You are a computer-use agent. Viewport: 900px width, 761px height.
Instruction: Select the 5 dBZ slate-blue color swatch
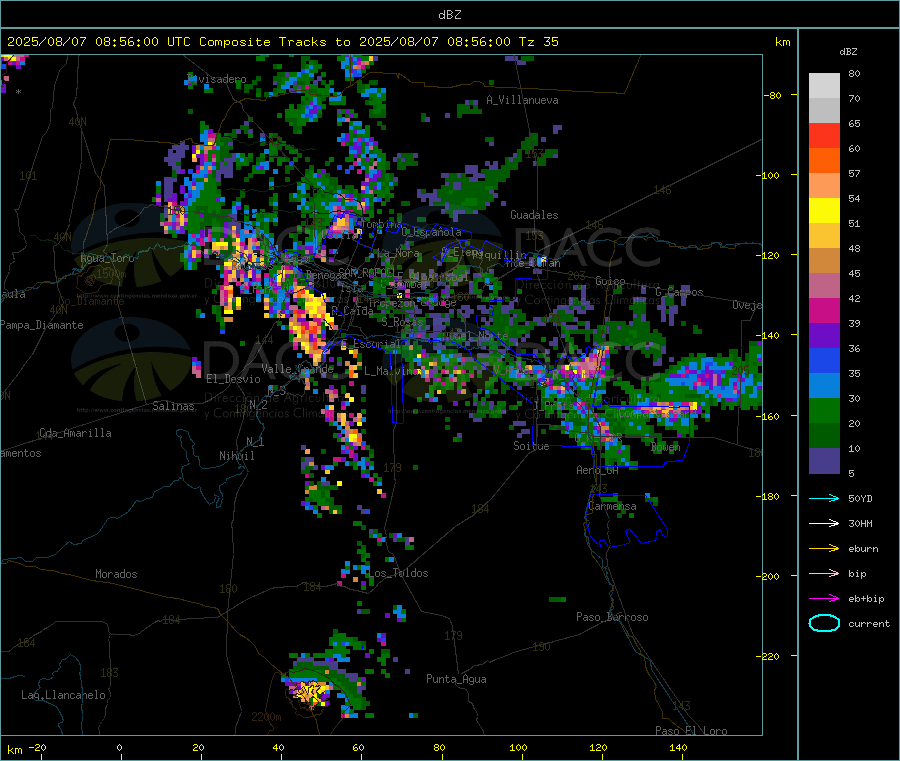click(x=824, y=461)
